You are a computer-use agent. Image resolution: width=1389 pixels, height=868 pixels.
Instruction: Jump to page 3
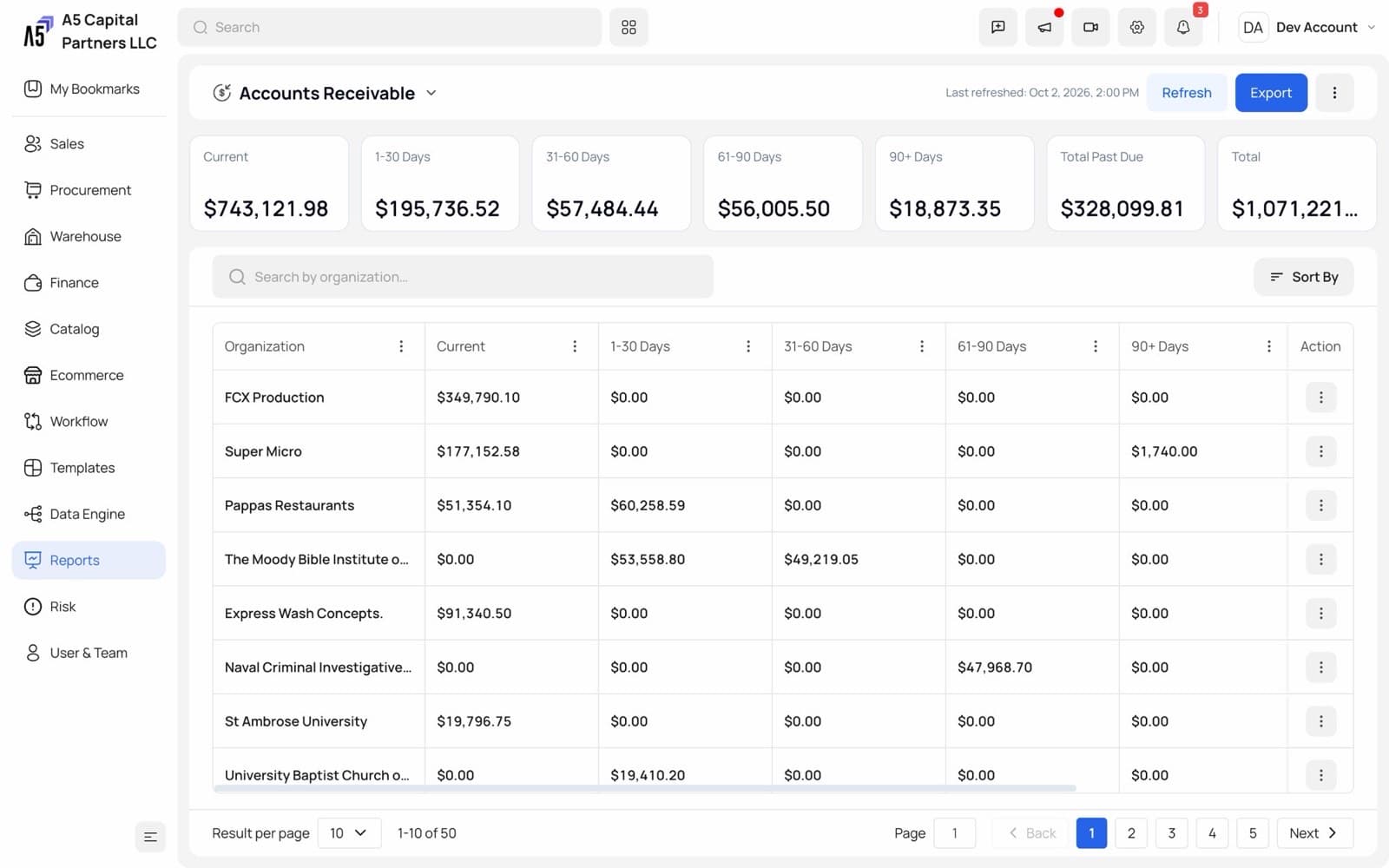[x=1172, y=833]
